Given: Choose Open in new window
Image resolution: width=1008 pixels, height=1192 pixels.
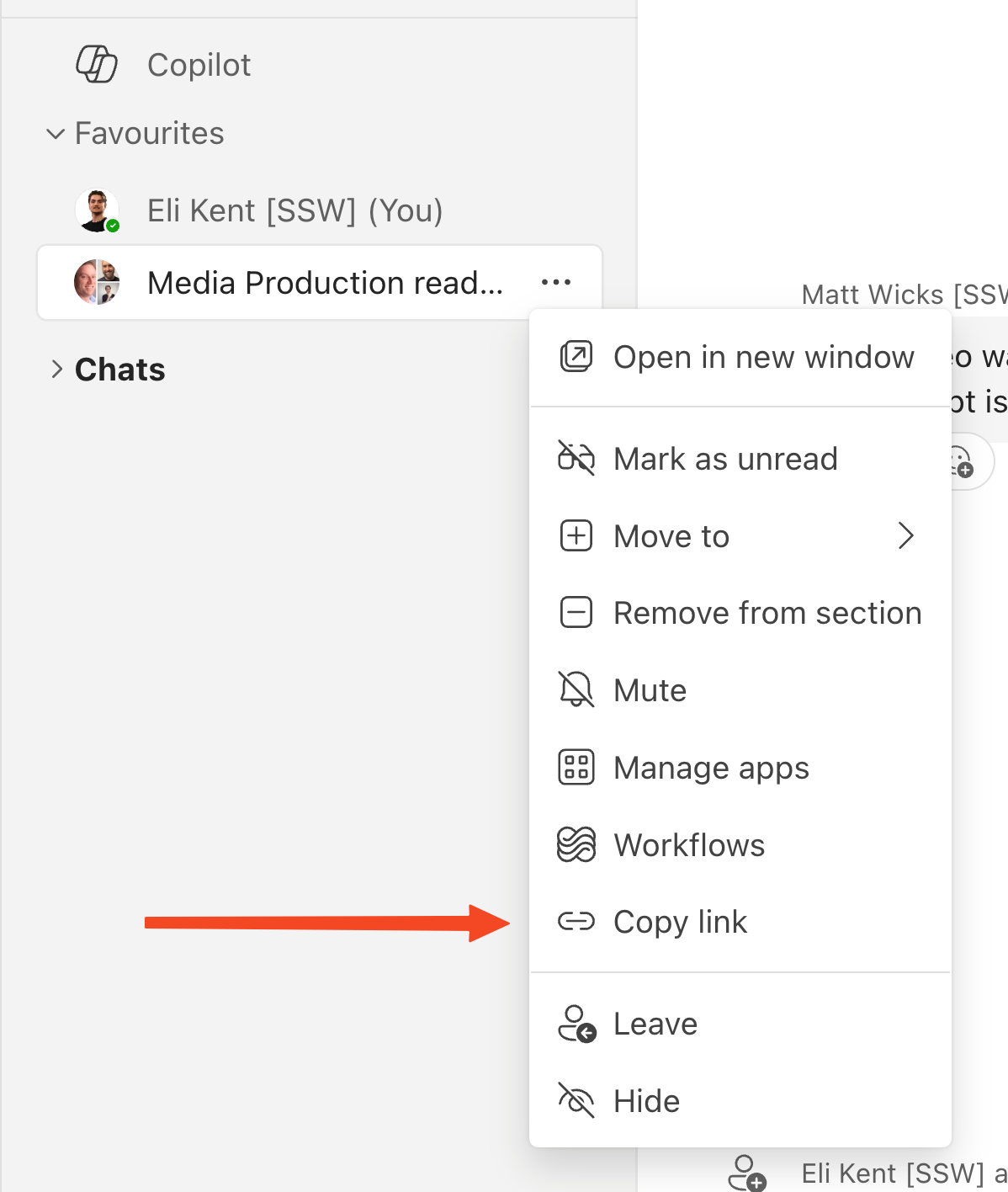Looking at the screenshot, I should point(740,357).
